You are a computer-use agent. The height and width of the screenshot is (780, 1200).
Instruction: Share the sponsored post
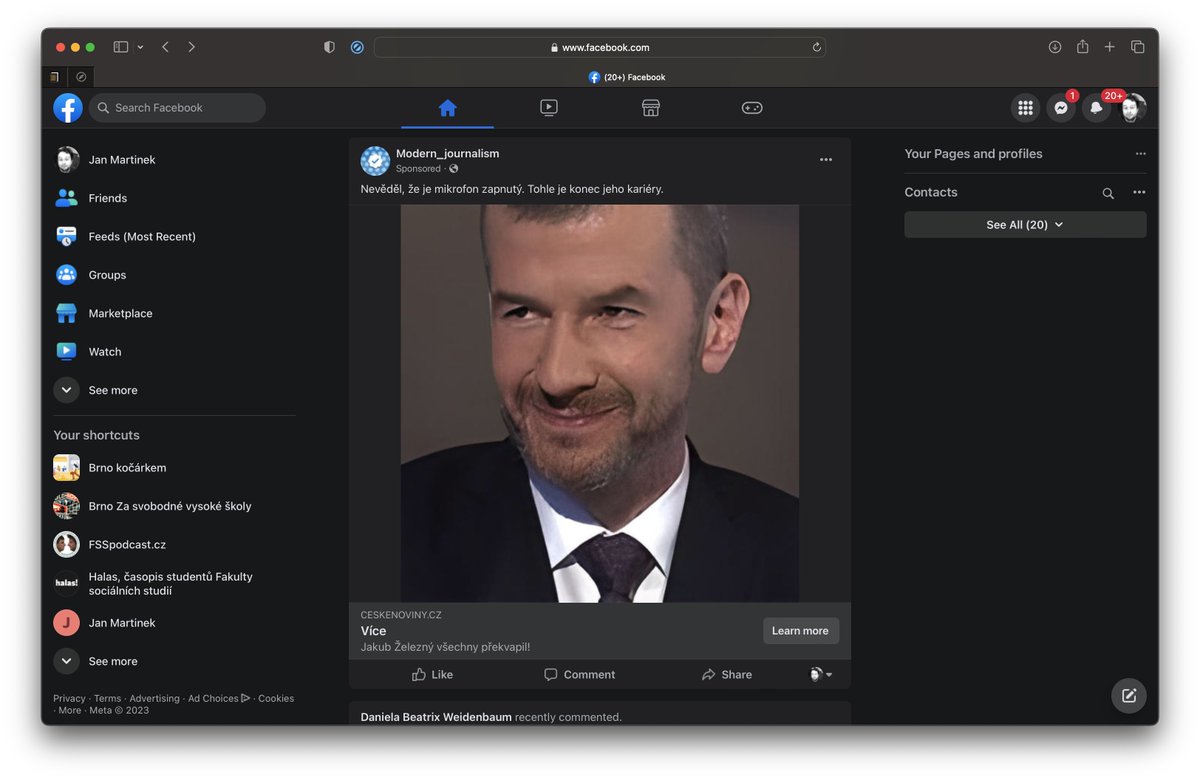pyautogui.click(x=726, y=675)
